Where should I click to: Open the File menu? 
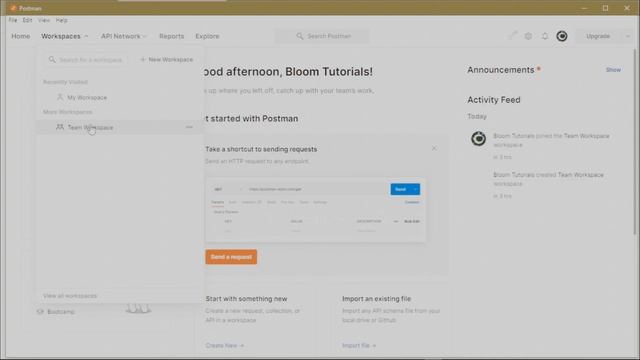[13, 20]
